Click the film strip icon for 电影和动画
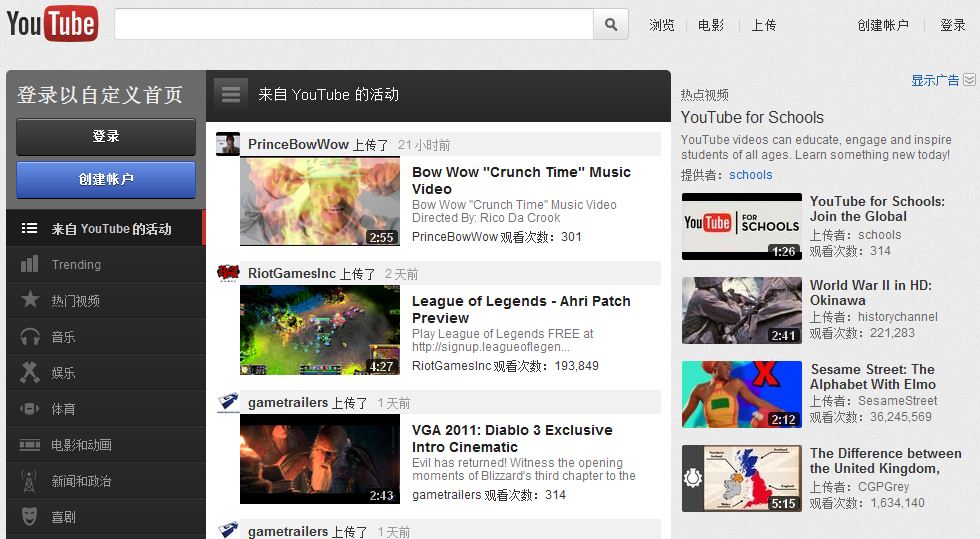Viewport: 980px width, 539px height. [x=29, y=445]
